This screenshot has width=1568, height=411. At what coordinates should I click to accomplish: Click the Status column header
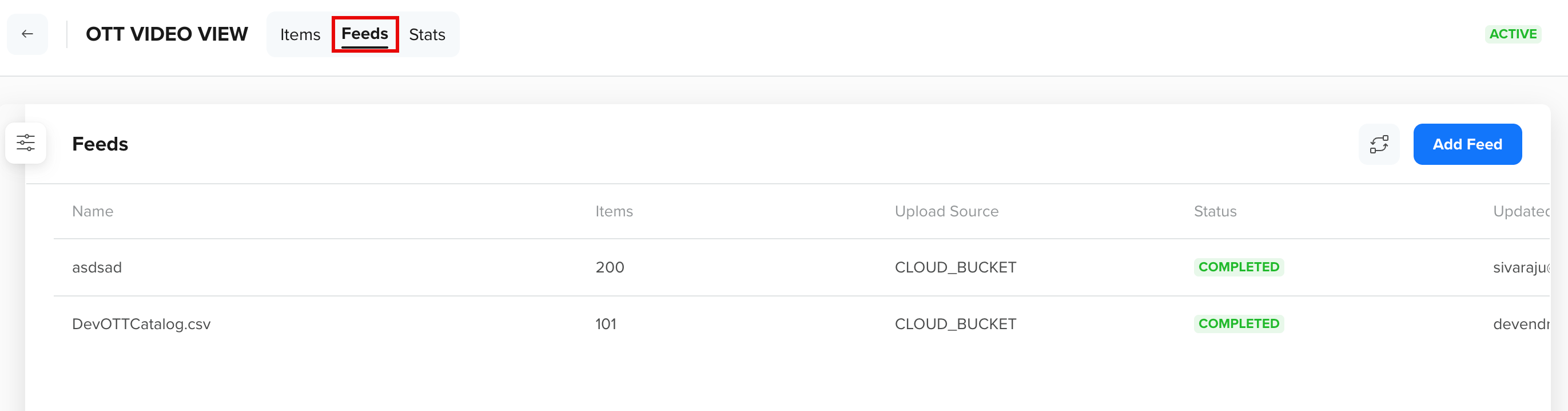pyautogui.click(x=1215, y=211)
